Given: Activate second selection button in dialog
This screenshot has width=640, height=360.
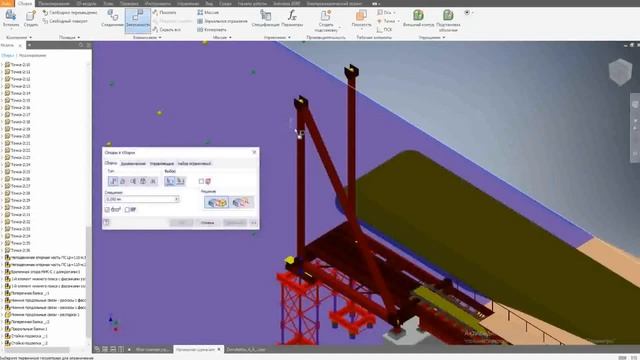Looking at the screenshot, I should click(180, 181).
